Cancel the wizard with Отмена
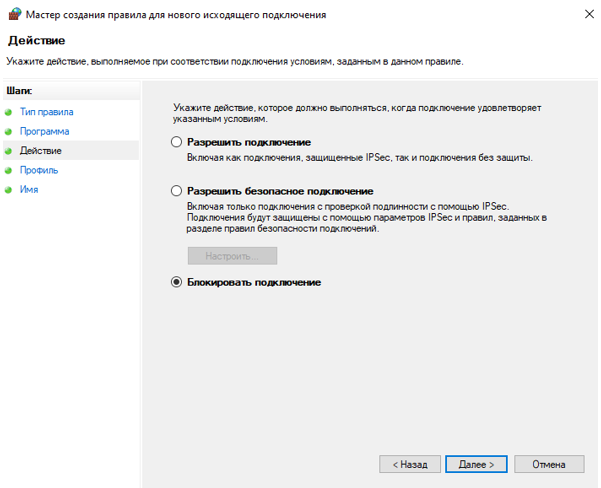Screen dimensions: 601x488 (x=549, y=465)
